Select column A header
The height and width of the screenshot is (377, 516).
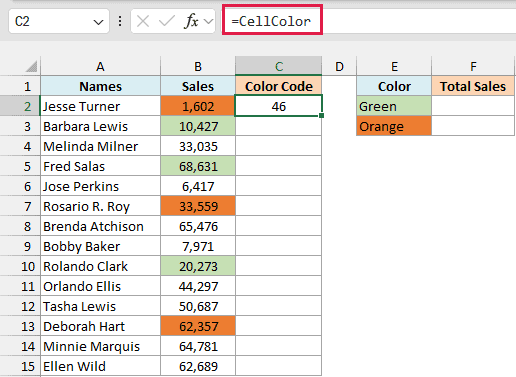100,66
